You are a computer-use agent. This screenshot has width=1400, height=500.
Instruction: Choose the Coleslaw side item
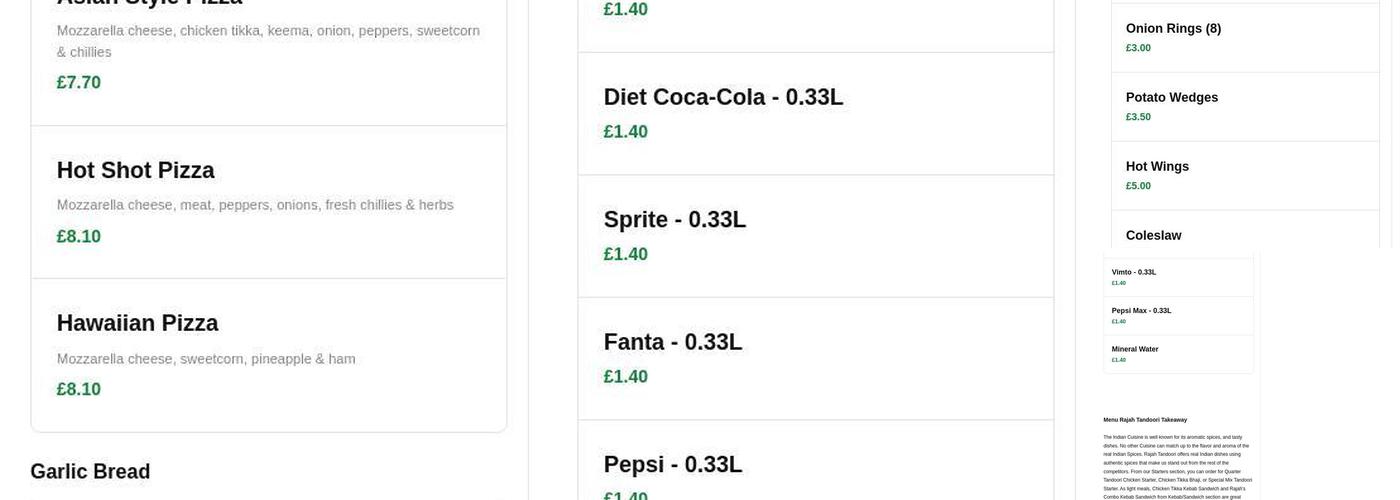[x=1153, y=236]
